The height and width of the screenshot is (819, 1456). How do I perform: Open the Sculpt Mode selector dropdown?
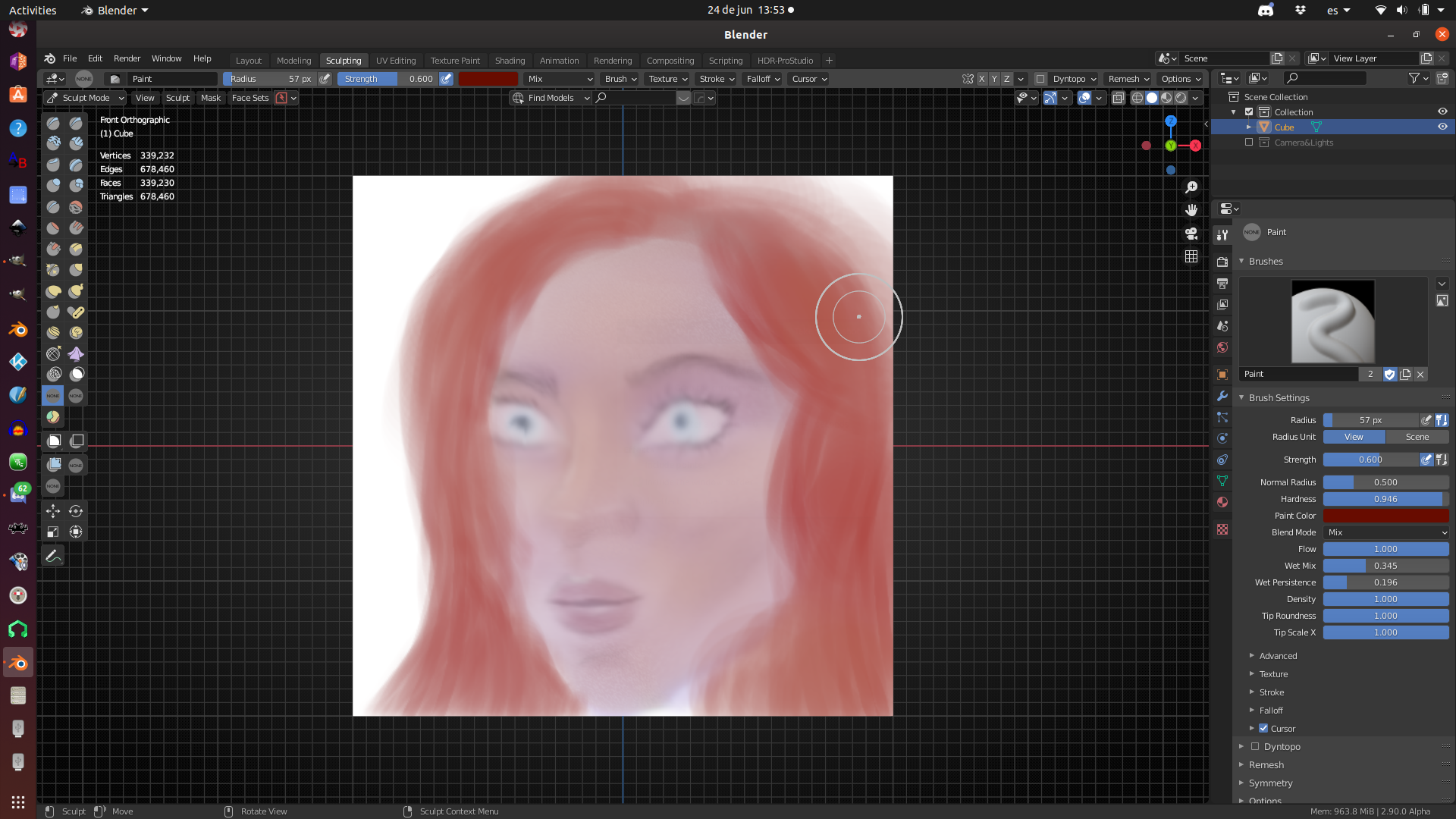[x=85, y=98]
